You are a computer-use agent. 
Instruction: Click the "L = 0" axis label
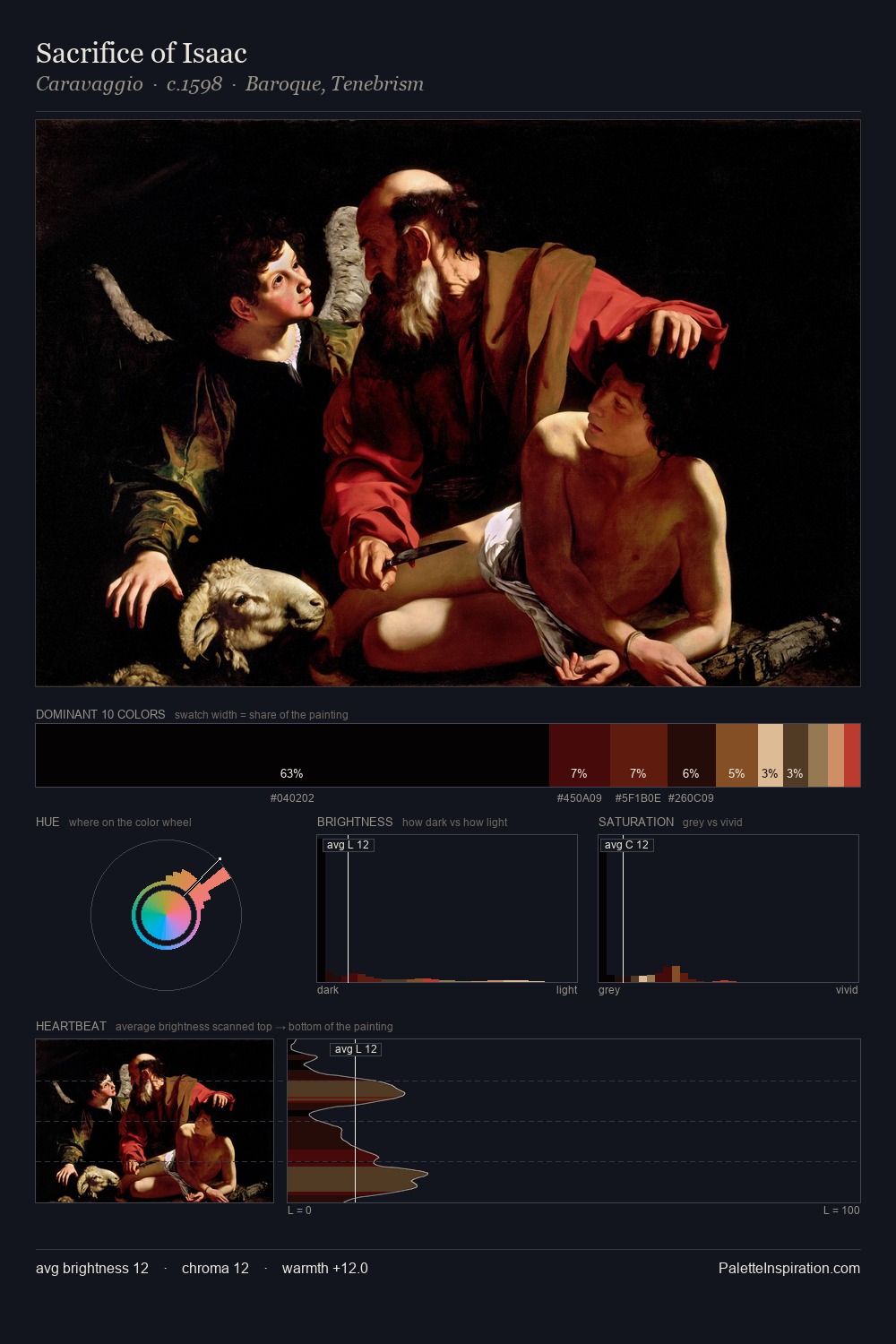[299, 1210]
